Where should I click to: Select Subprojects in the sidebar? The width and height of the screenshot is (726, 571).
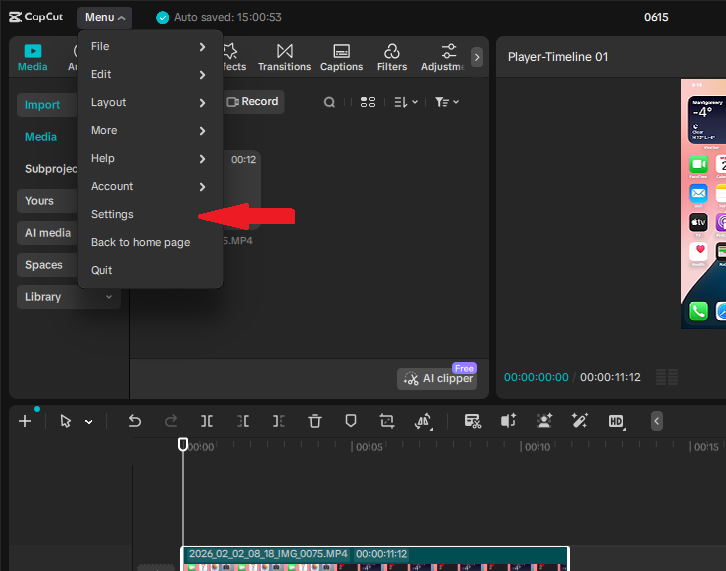click(x=51, y=169)
